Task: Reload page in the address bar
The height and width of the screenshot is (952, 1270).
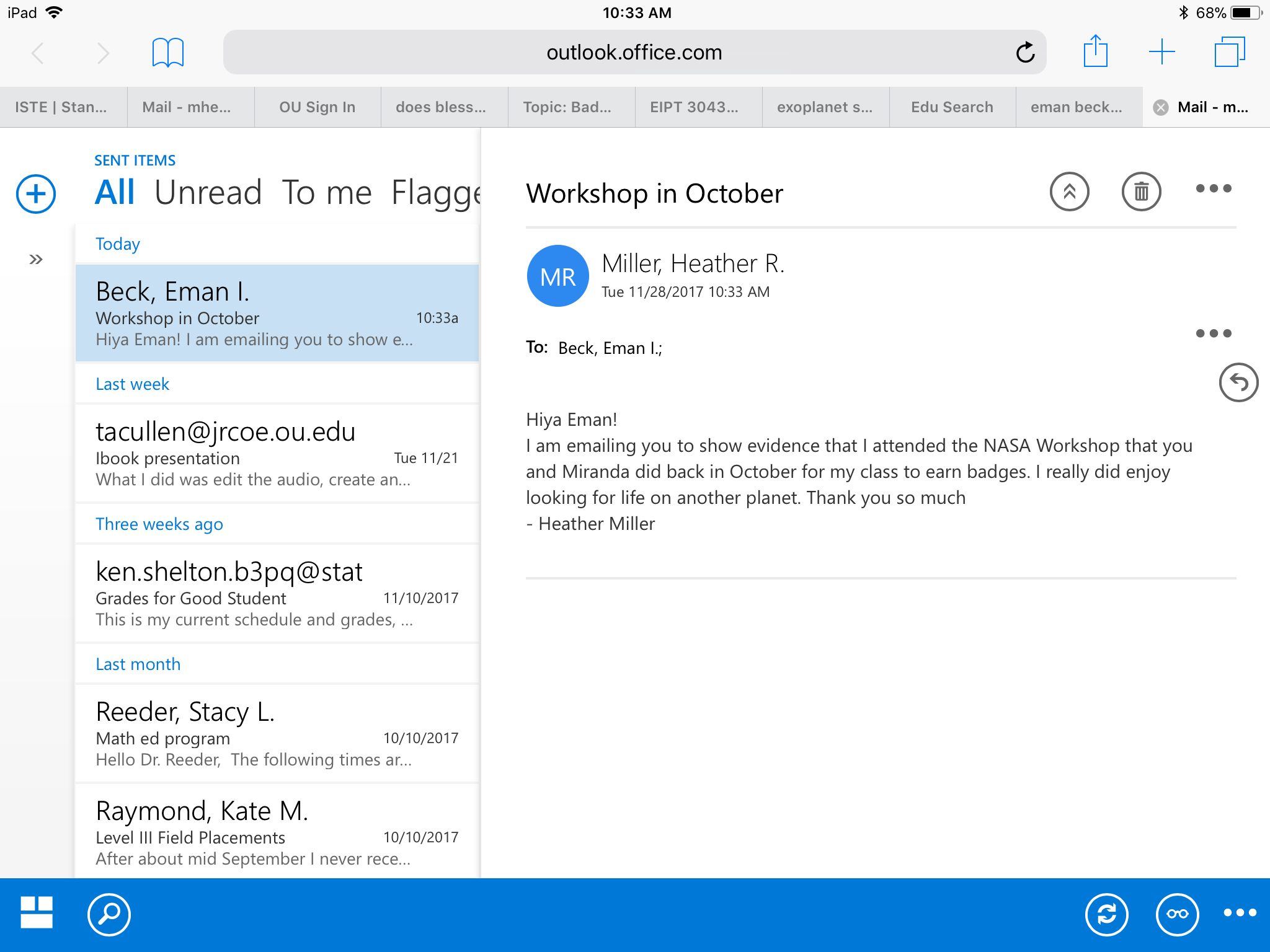Action: click(1025, 53)
